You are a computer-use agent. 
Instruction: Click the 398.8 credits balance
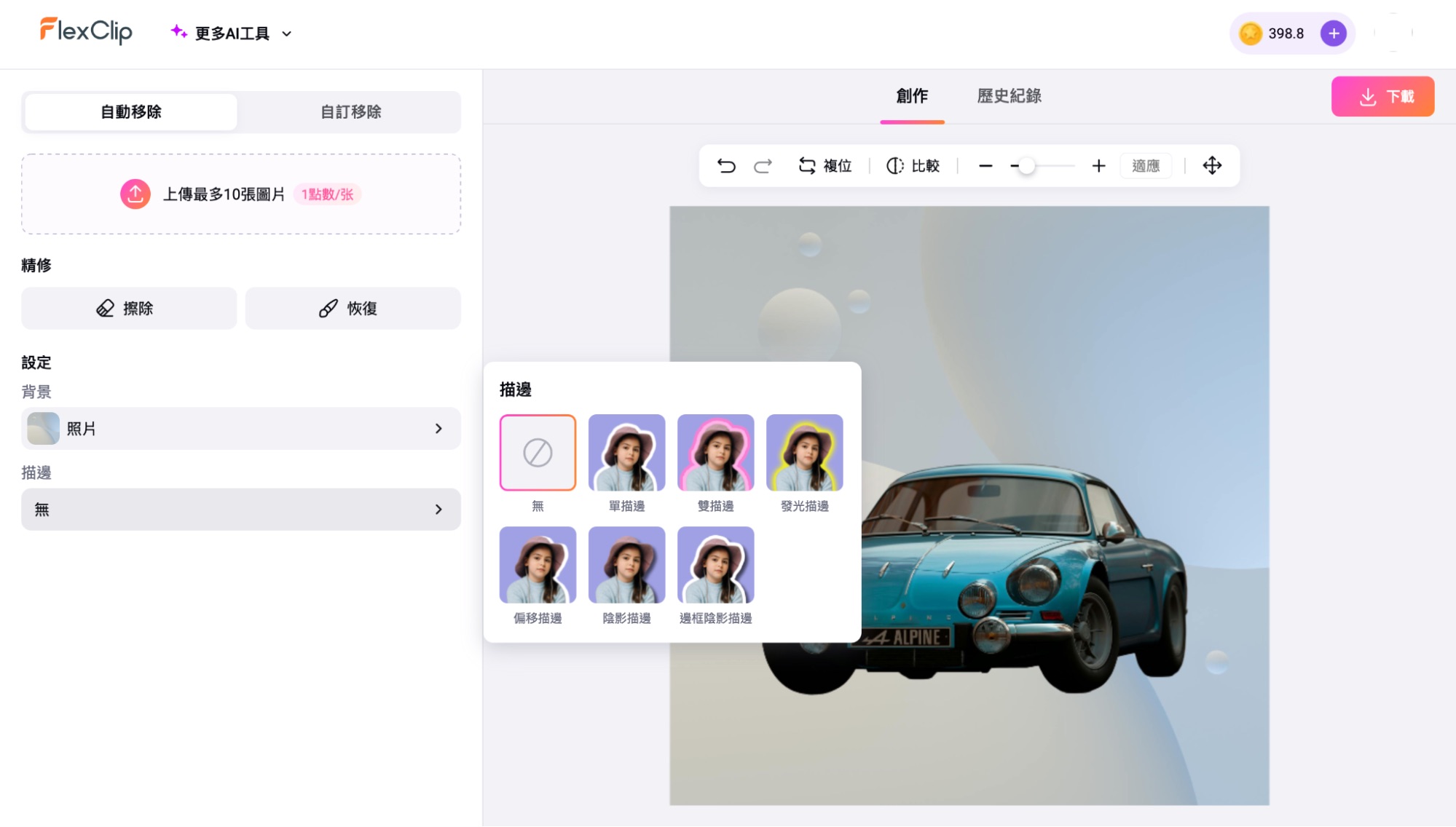[1286, 33]
